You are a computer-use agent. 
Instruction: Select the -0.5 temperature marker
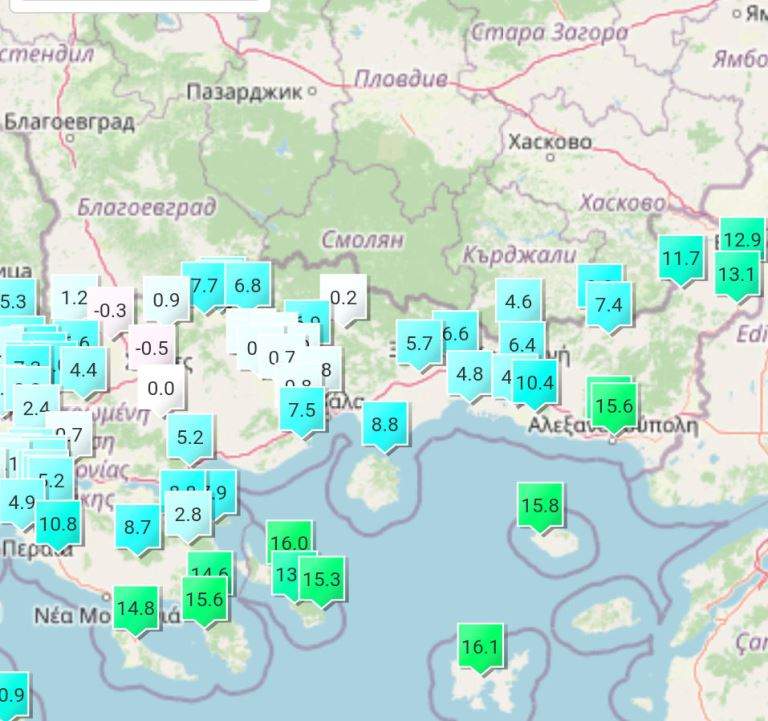pos(152,348)
